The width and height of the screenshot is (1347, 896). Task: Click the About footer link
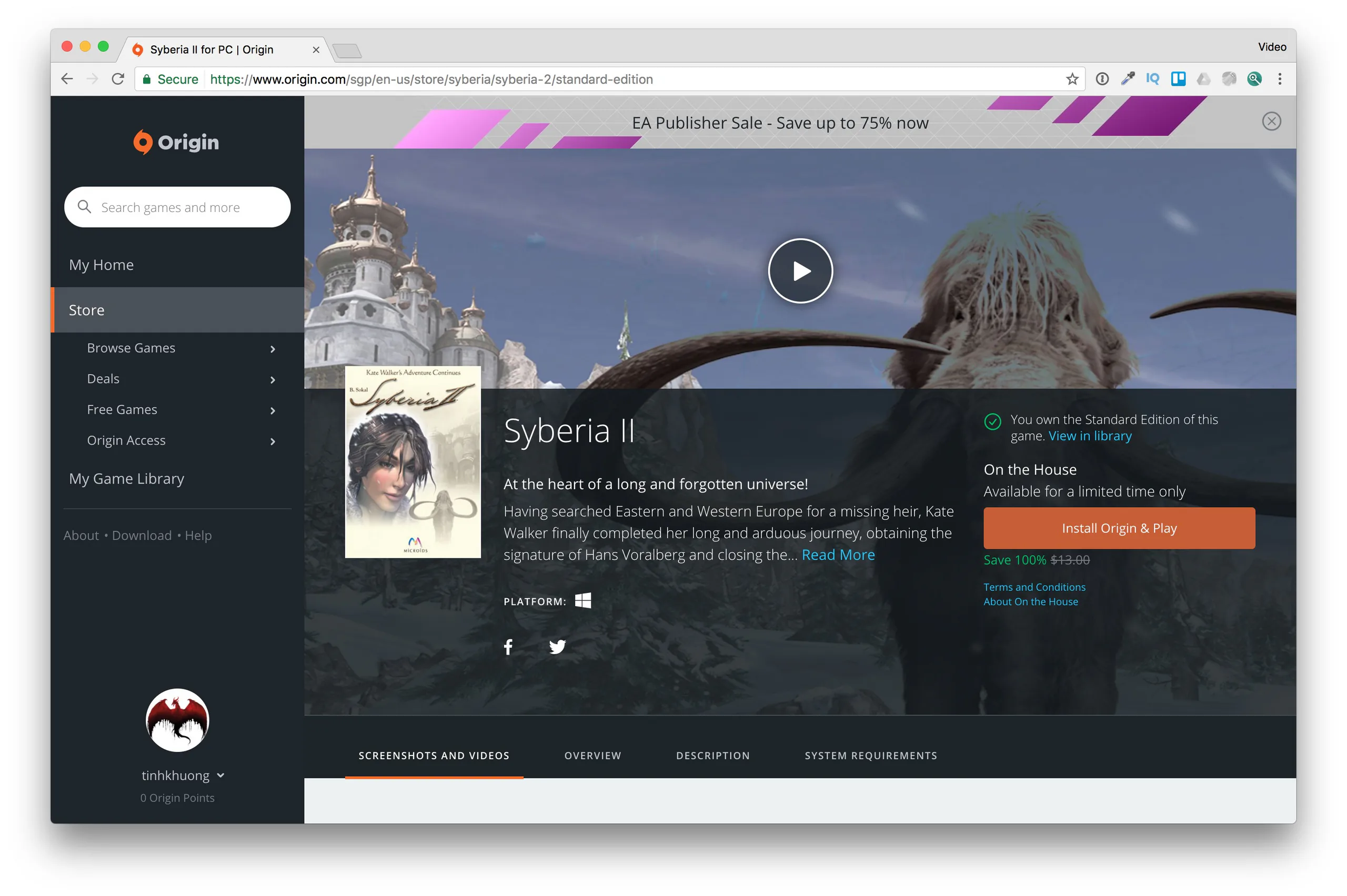click(81, 536)
